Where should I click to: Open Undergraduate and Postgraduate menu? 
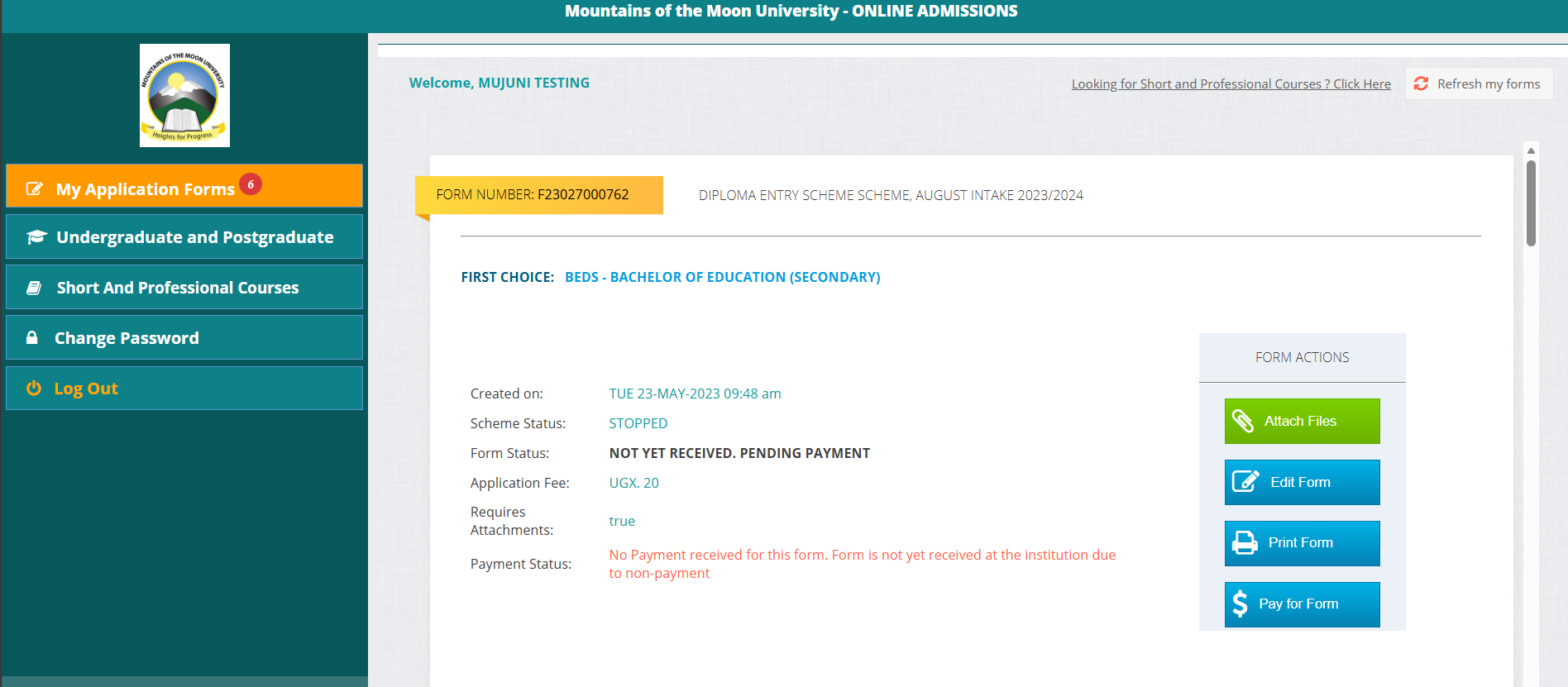(x=194, y=237)
